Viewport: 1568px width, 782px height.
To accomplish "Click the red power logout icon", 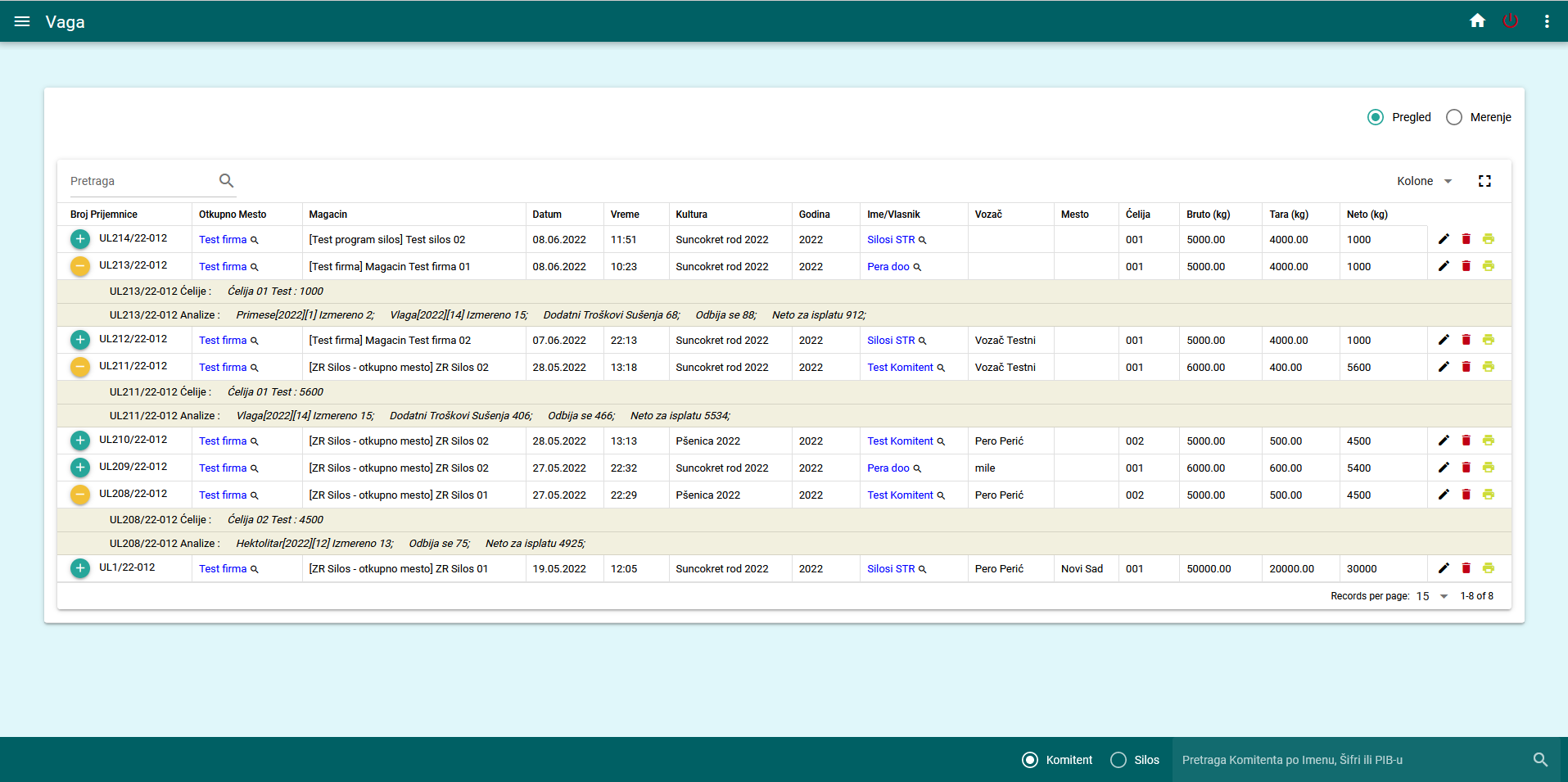I will 1510,21.
